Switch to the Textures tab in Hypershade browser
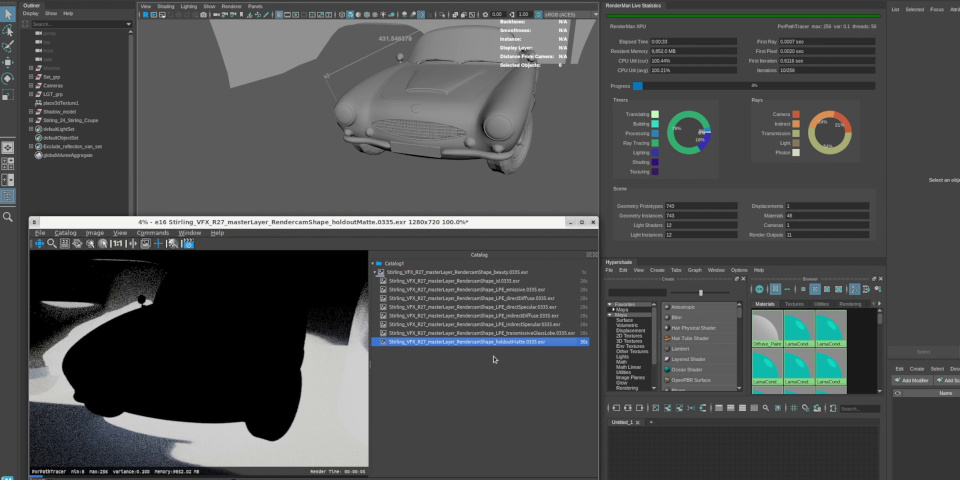 [x=794, y=303]
